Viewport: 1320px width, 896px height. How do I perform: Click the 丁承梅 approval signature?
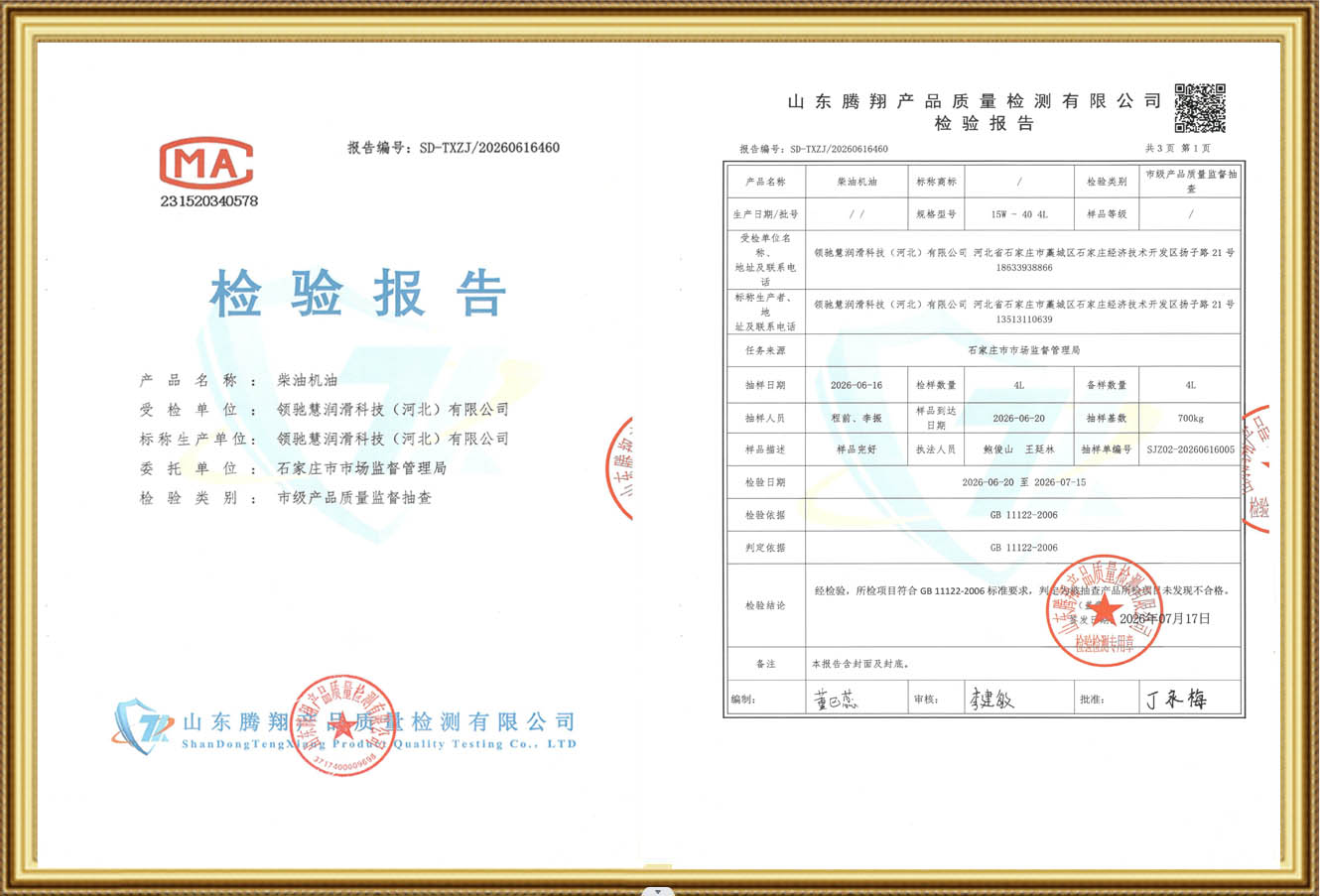[x=1177, y=699]
